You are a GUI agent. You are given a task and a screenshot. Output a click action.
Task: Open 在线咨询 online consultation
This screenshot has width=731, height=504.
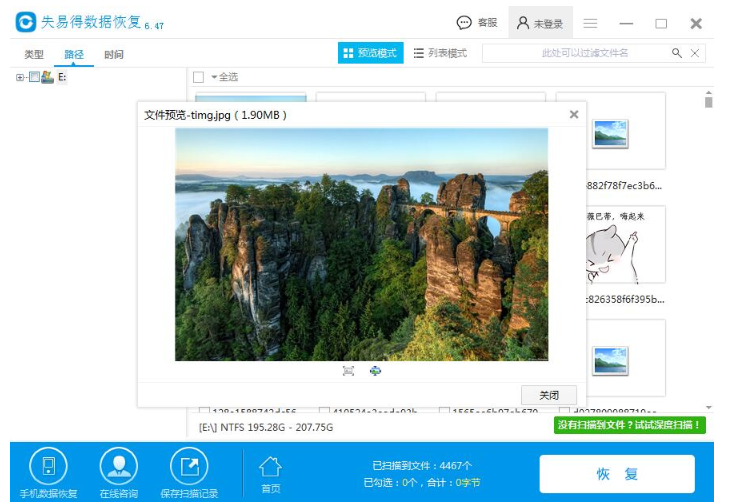[x=118, y=472]
